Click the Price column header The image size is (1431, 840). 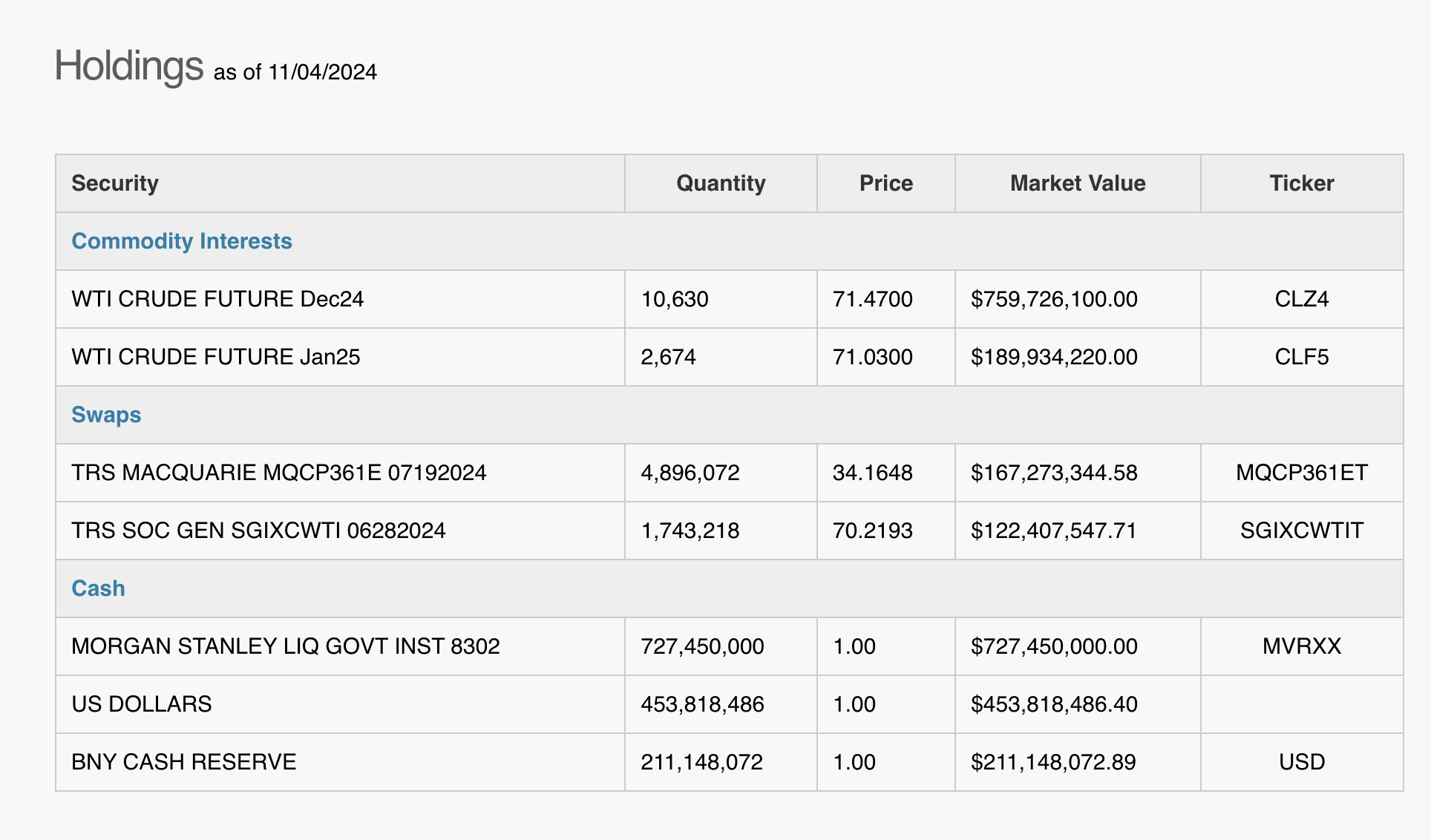[885, 183]
